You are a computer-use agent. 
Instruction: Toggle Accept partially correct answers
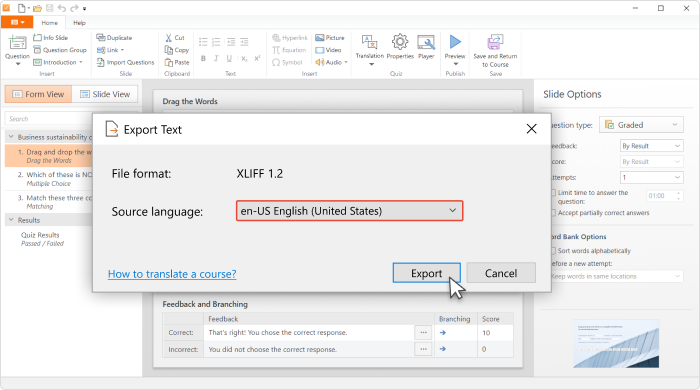point(554,213)
